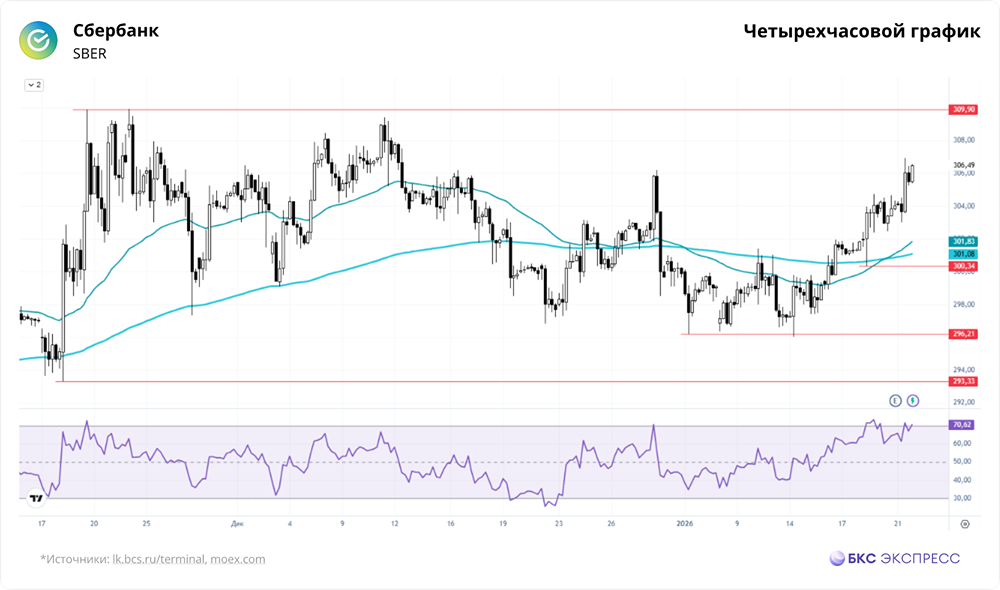Click the 293,33 support price label
Viewport: 1000px width, 590px height.
point(964,381)
